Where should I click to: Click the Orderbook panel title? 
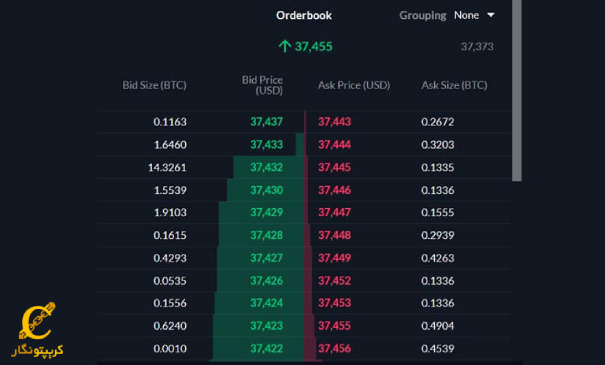304,15
